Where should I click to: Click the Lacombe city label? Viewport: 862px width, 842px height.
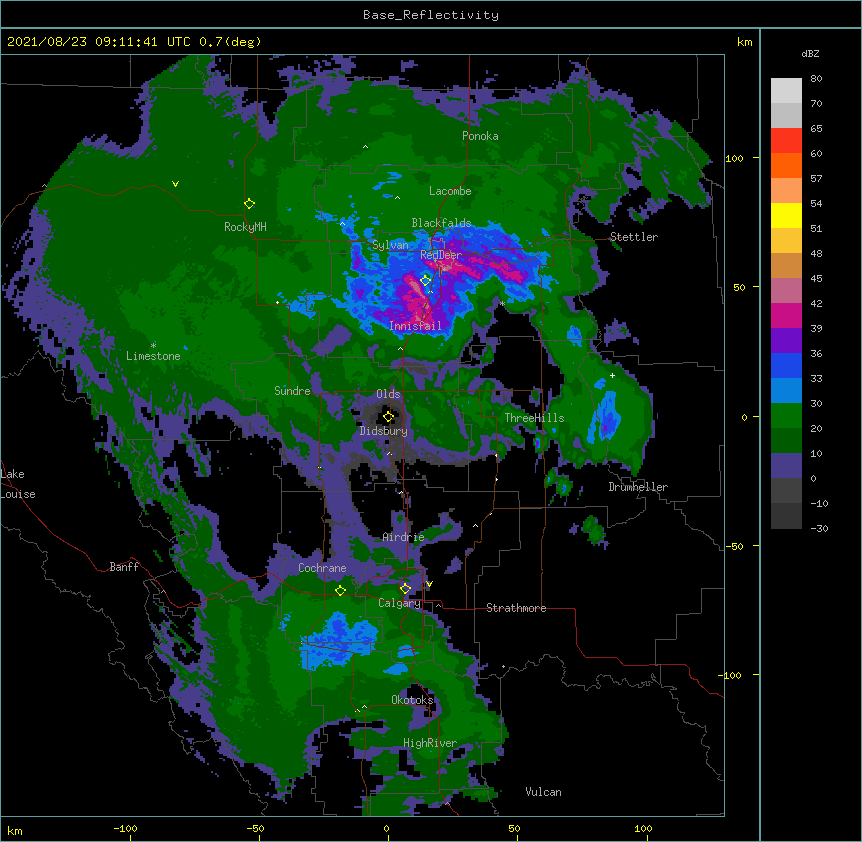pos(450,191)
